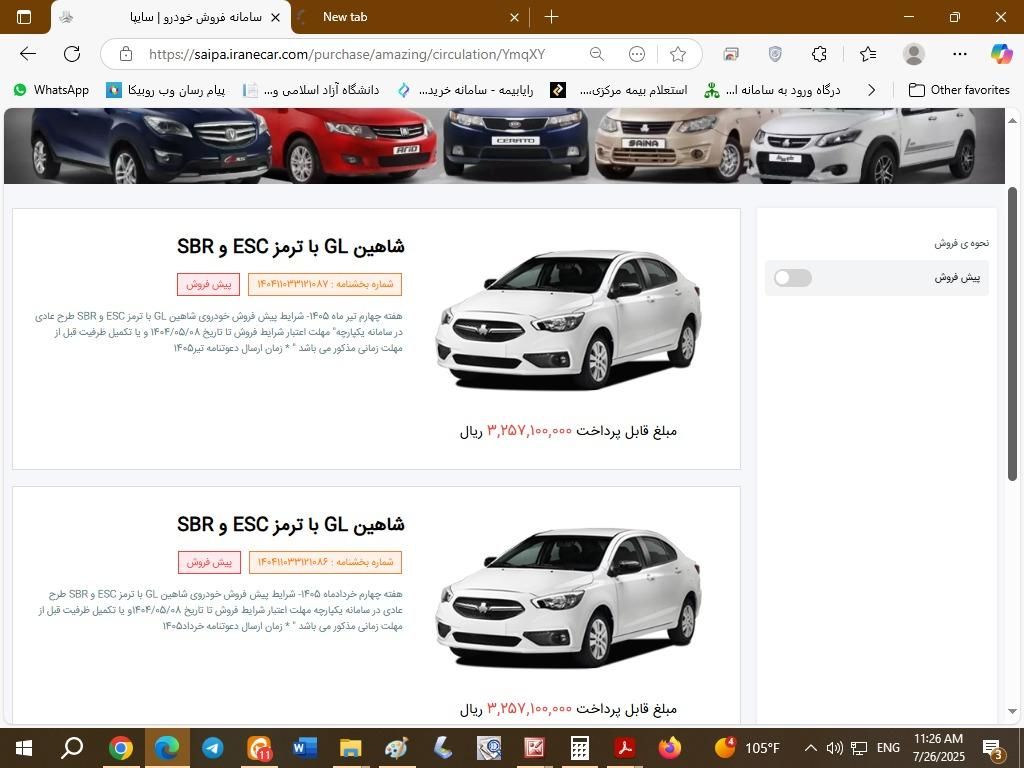
Task: View site information lock icon
Action: coord(126,54)
